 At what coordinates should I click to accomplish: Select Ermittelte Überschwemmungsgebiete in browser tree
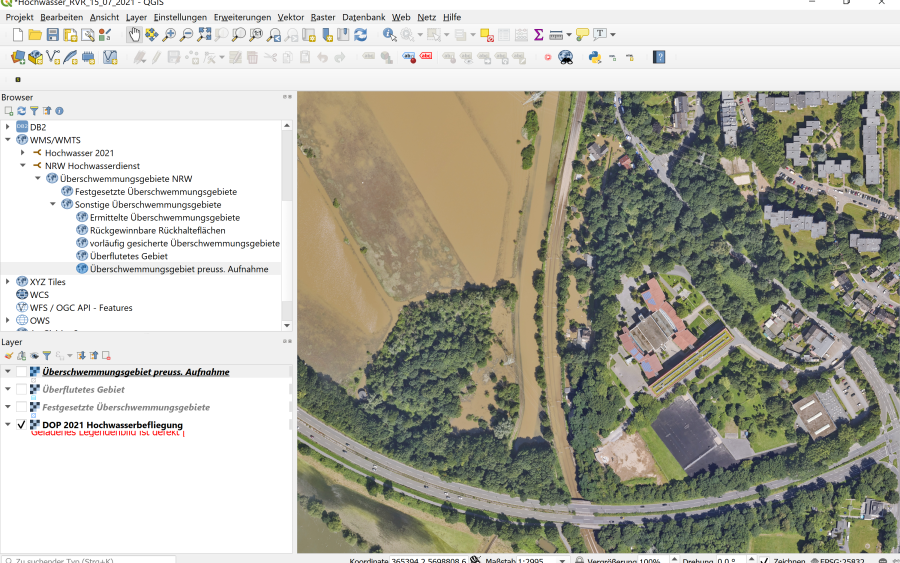164,217
